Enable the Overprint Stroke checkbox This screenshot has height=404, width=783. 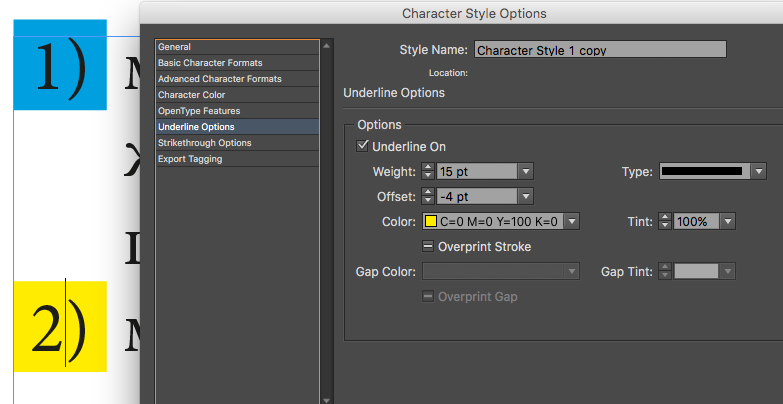428,246
